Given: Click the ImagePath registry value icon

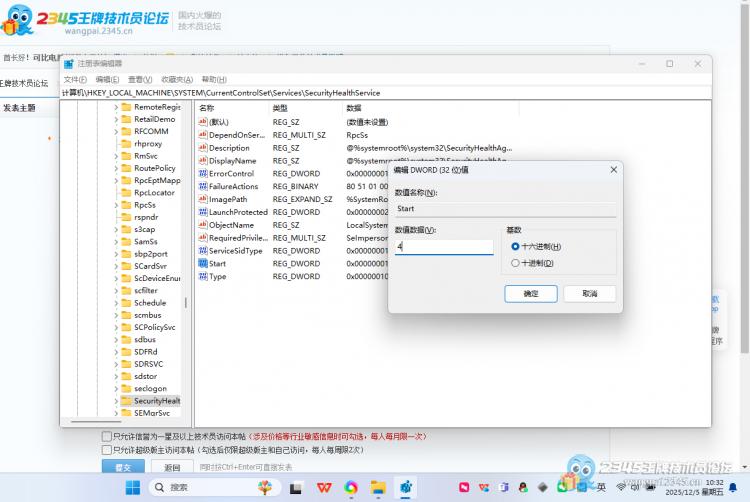Looking at the screenshot, I should click(202, 199).
